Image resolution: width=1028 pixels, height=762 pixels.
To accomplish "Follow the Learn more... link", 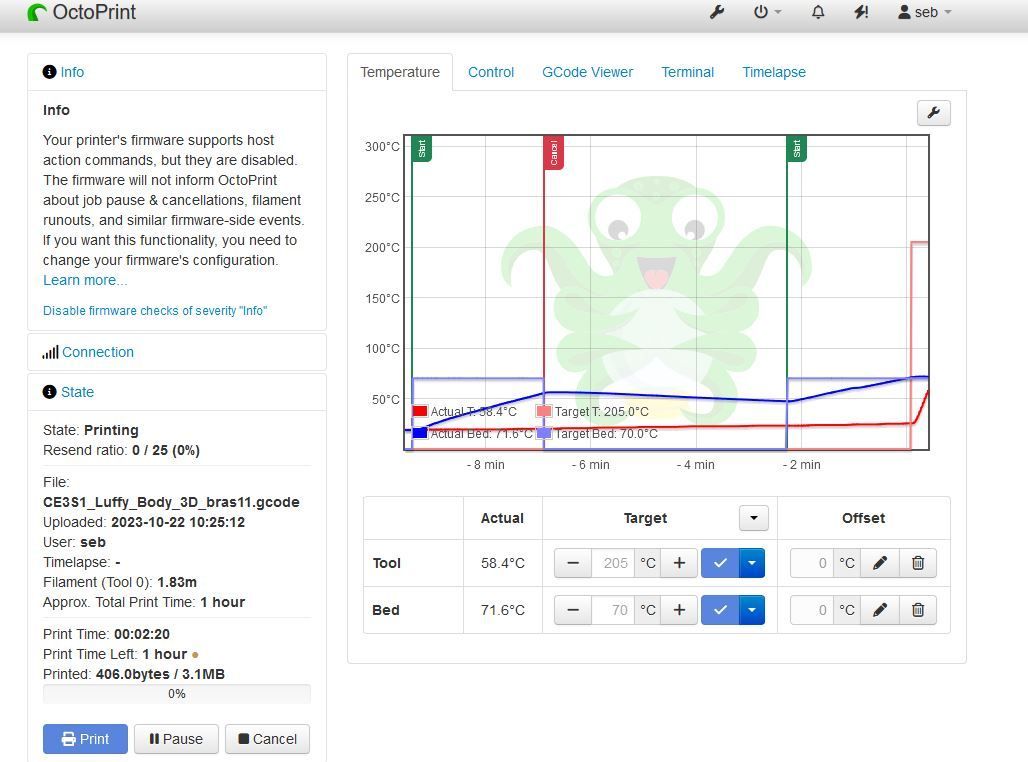I will click(x=85, y=280).
